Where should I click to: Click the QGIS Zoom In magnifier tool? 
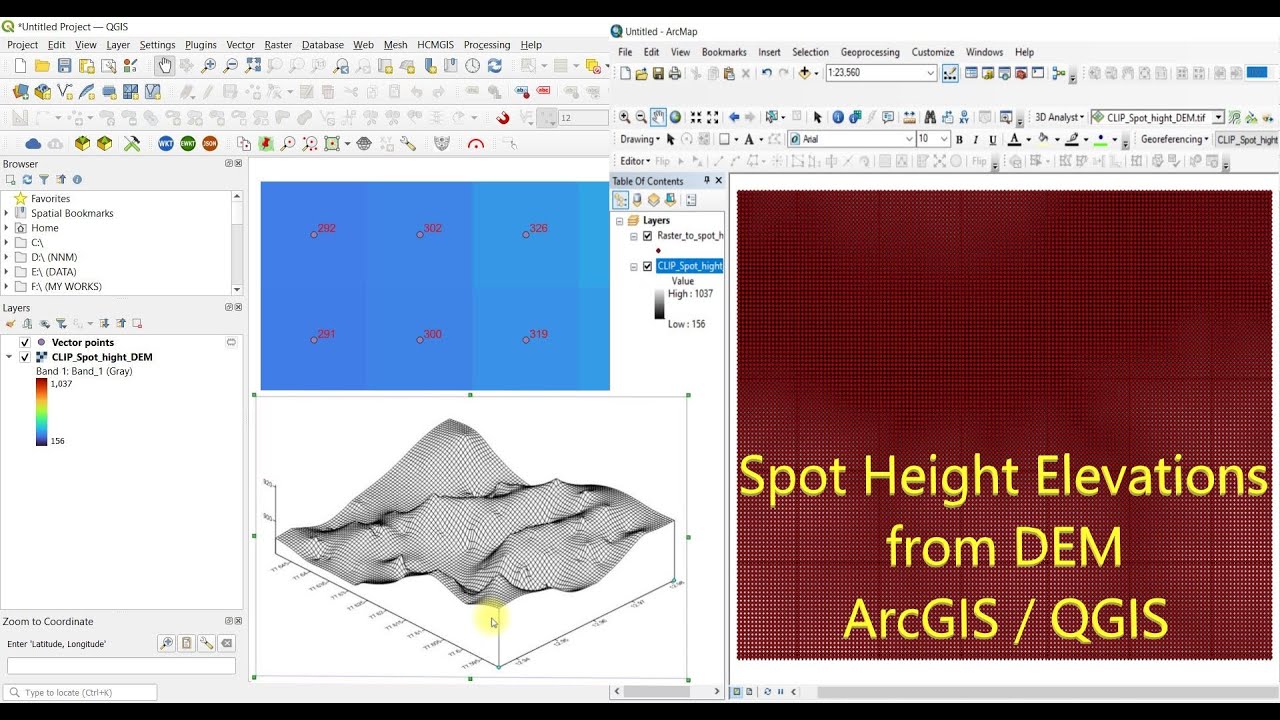208,66
